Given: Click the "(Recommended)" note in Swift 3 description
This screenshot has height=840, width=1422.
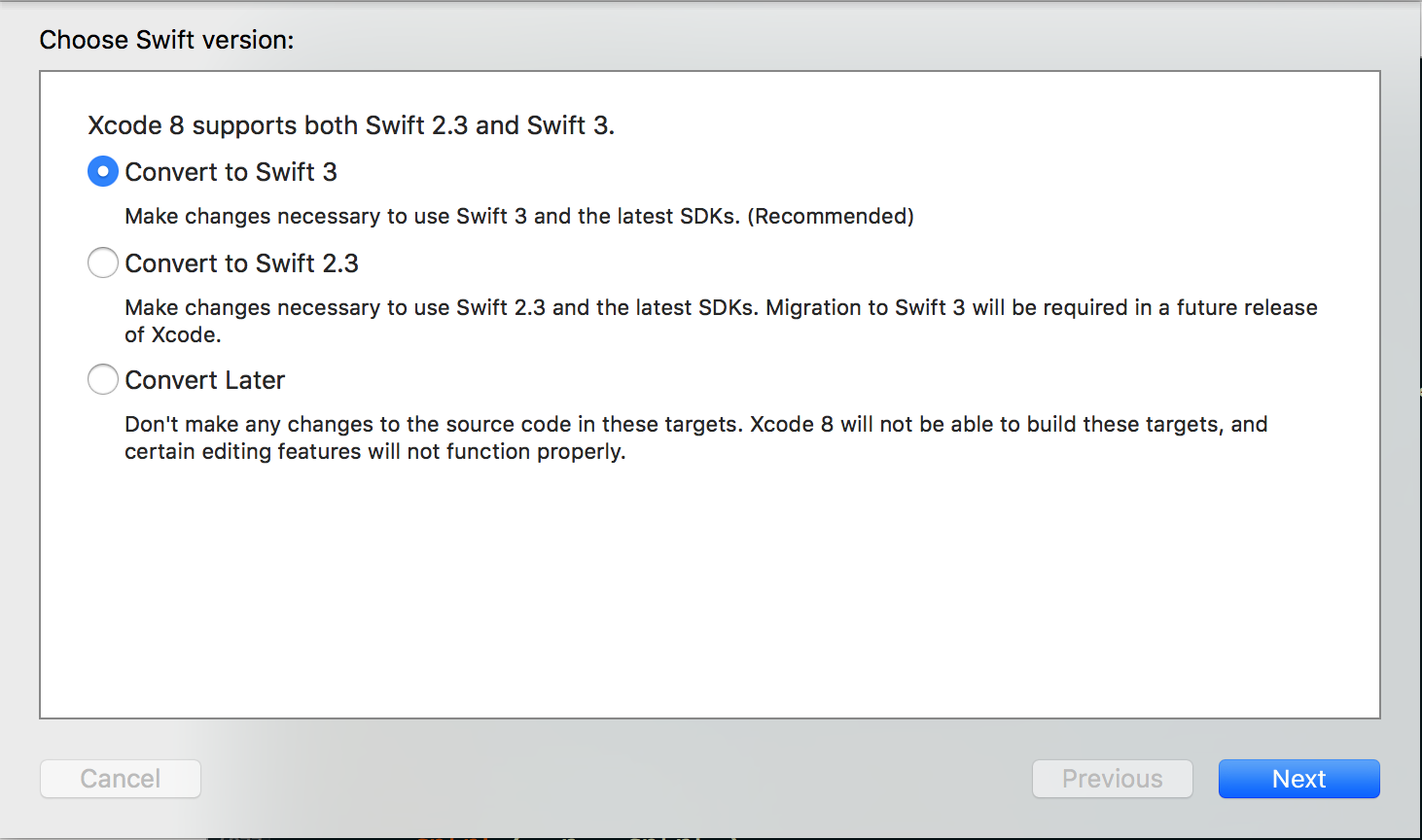Looking at the screenshot, I should tap(831, 216).
